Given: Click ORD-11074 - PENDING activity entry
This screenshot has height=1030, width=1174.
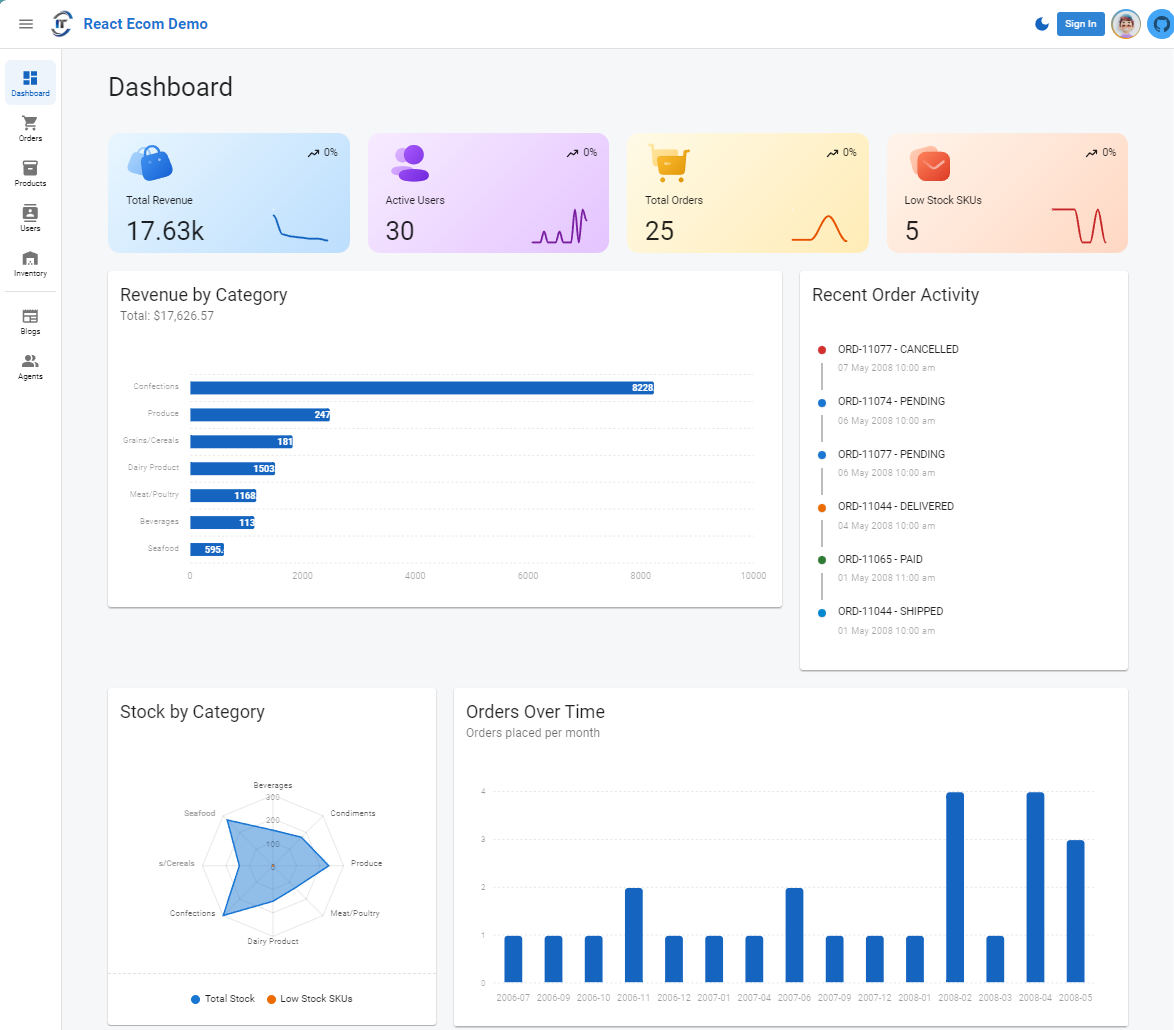Looking at the screenshot, I should 891,401.
